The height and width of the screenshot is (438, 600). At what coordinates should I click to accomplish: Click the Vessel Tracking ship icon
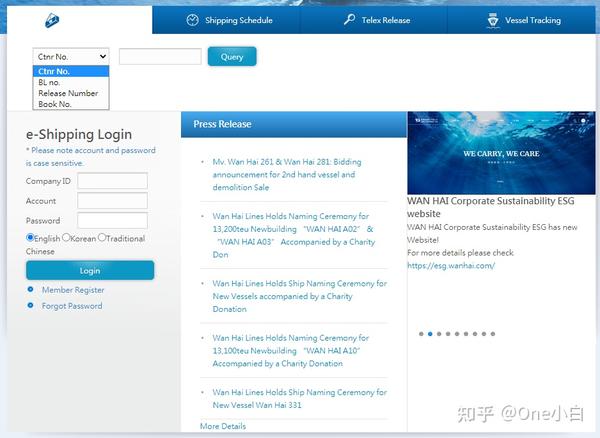493,20
